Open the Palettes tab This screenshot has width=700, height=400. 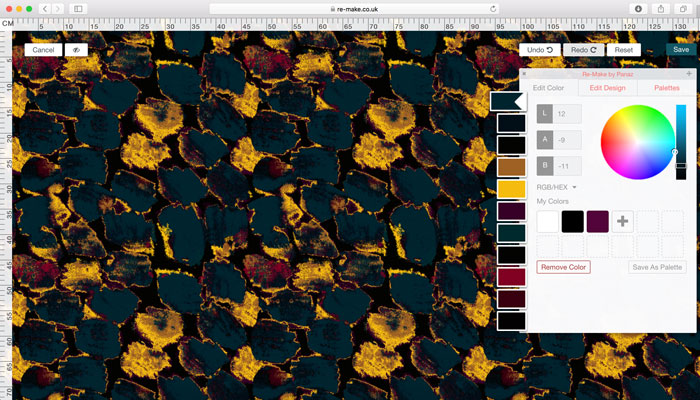tap(666, 88)
